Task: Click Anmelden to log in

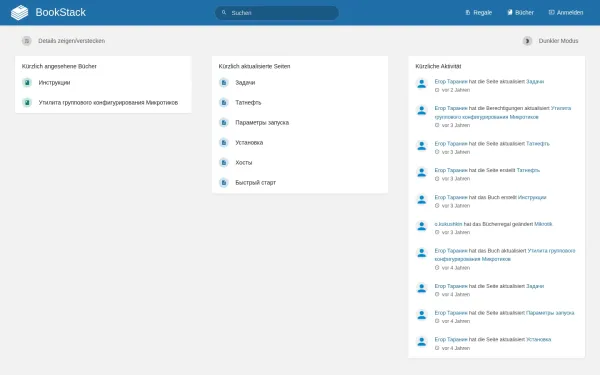Action: pyautogui.click(x=566, y=13)
